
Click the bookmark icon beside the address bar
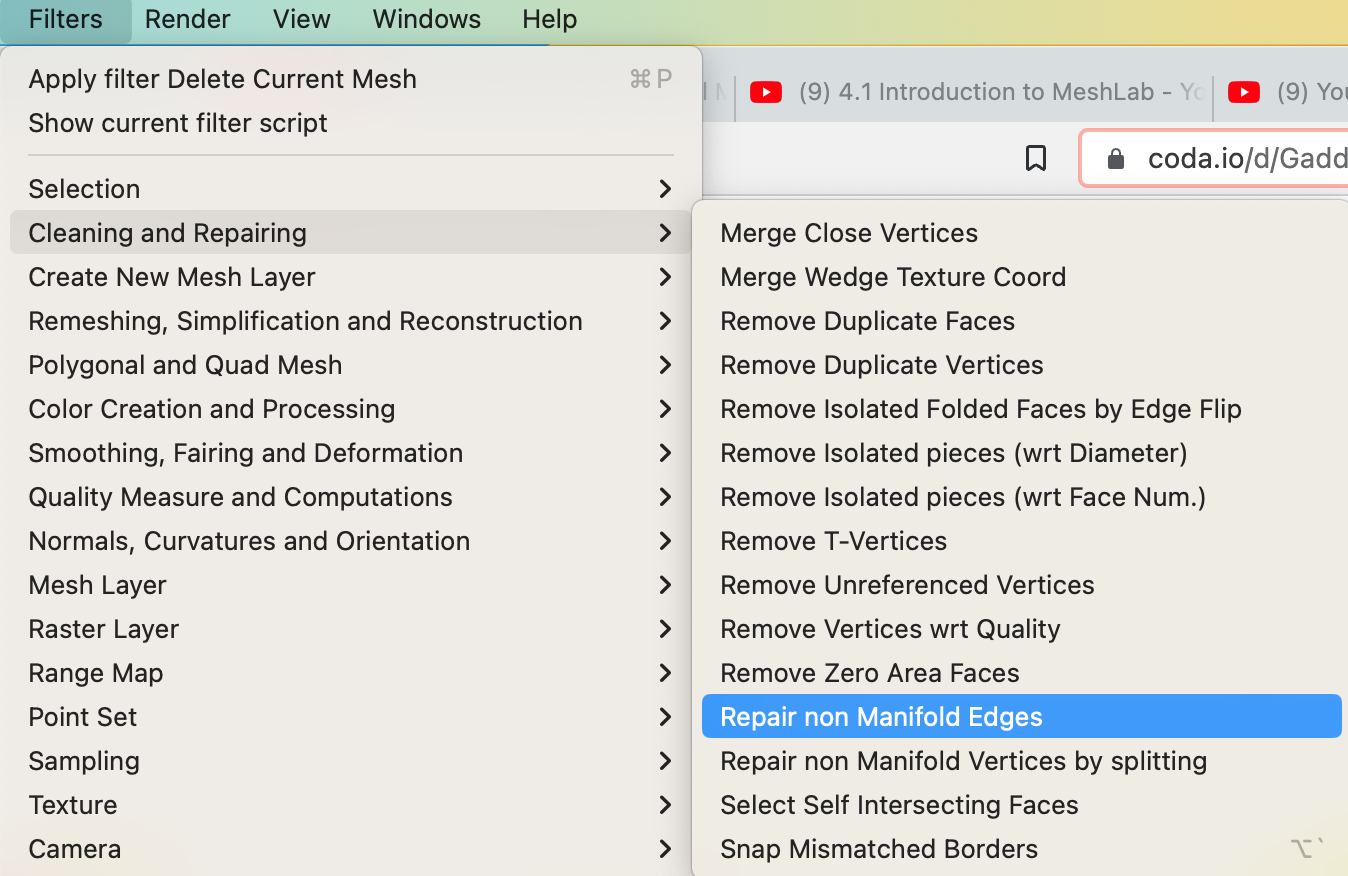[x=1036, y=158]
